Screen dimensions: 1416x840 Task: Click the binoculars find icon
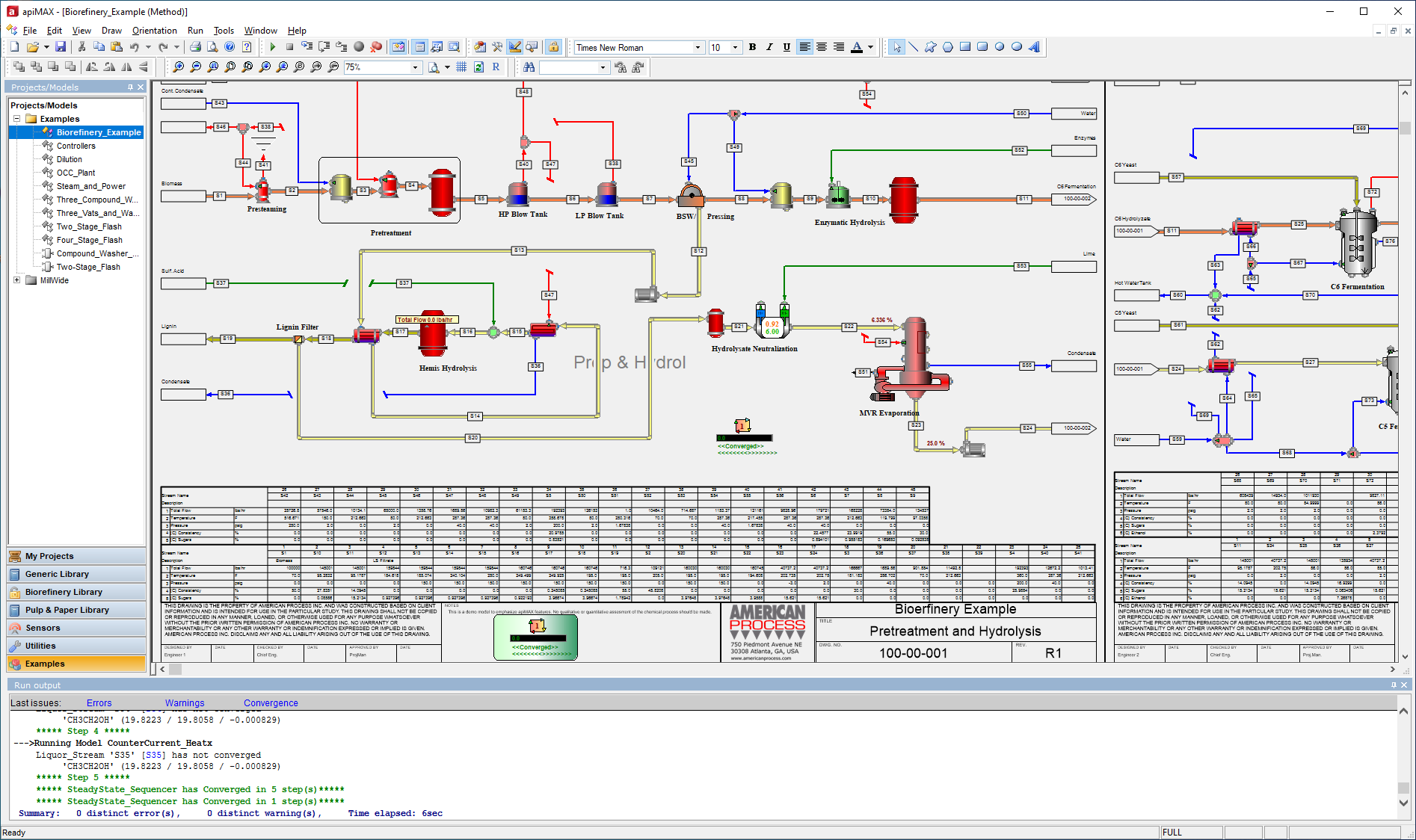click(x=529, y=67)
